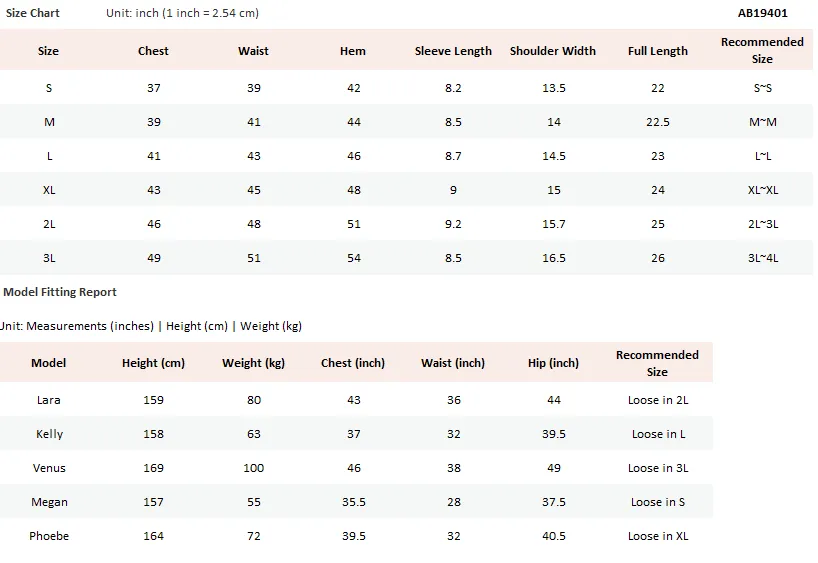Image resolution: width=818 pixels, height=563 pixels.
Task: Click the 3L~4L recommended size cell
Action: [763, 258]
